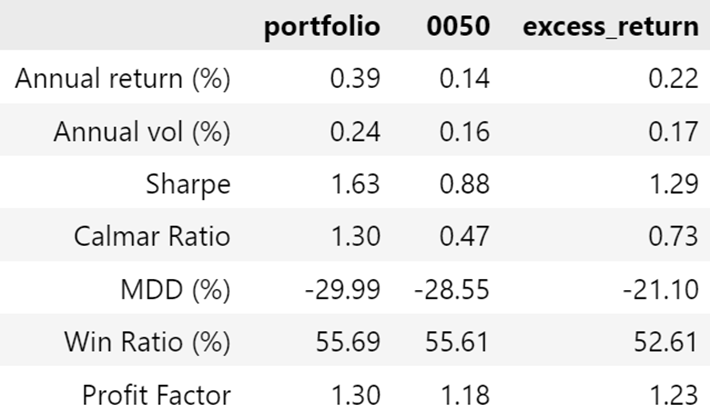Image resolution: width=710 pixels, height=417 pixels.
Task: Select the 0050 Profit Factor value 1.18
Action: coord(462,395)
